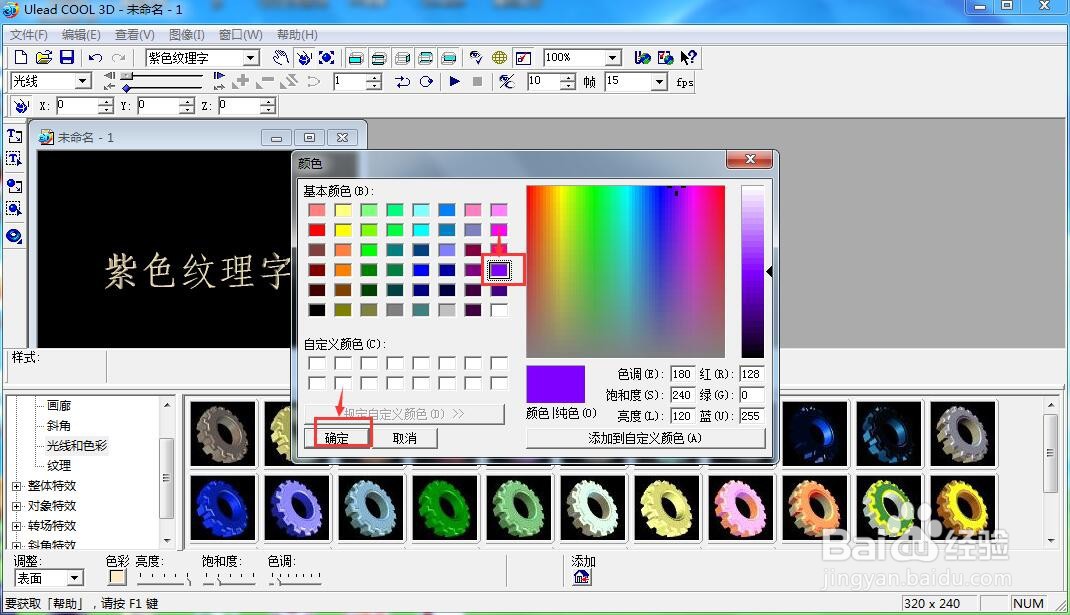The image size is (1070, 615).
Task: Select the Insert Graphics tool in left toolbar
Action: (x=14, y=186)
